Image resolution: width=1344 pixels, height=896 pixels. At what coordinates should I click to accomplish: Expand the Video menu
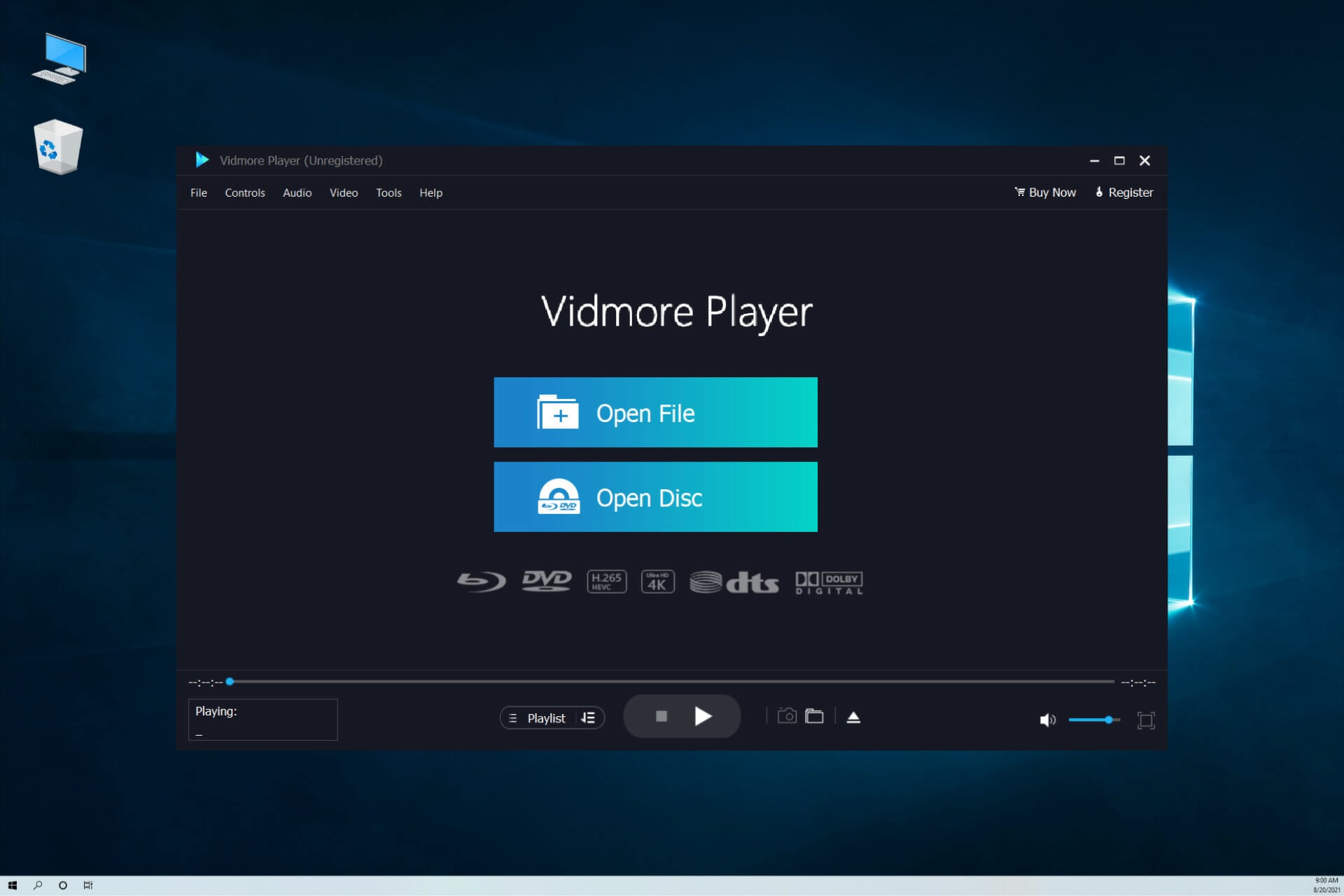coord(344,192)
